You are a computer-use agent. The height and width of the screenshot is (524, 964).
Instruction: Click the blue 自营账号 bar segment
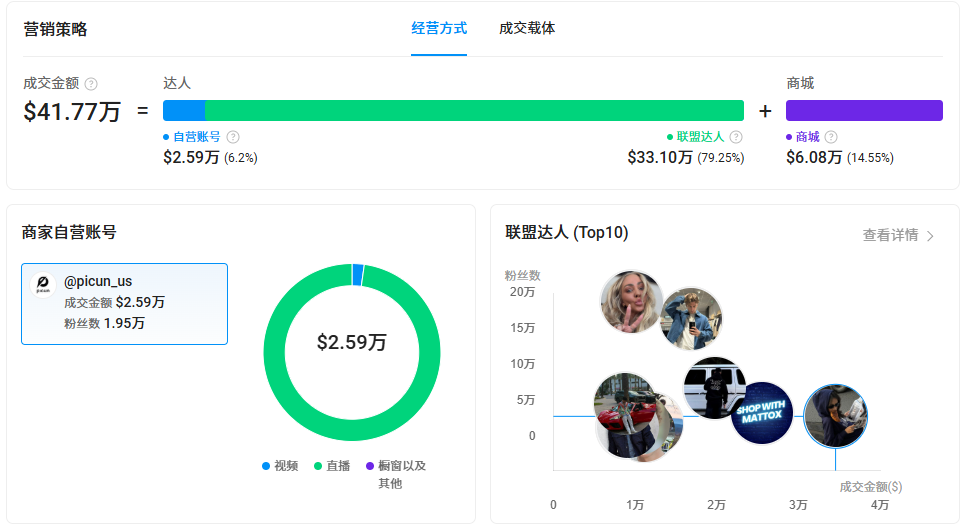(184, 110)
